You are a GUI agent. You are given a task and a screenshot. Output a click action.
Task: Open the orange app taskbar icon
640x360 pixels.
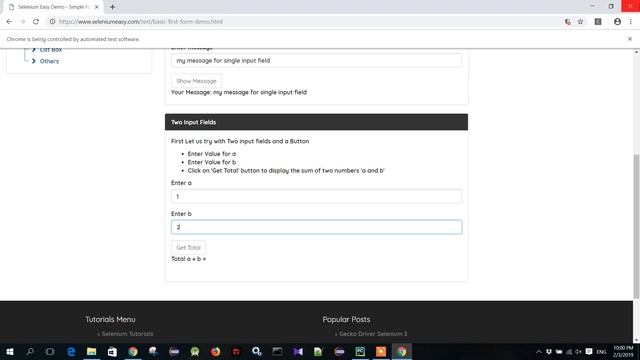tap(381, 351)
